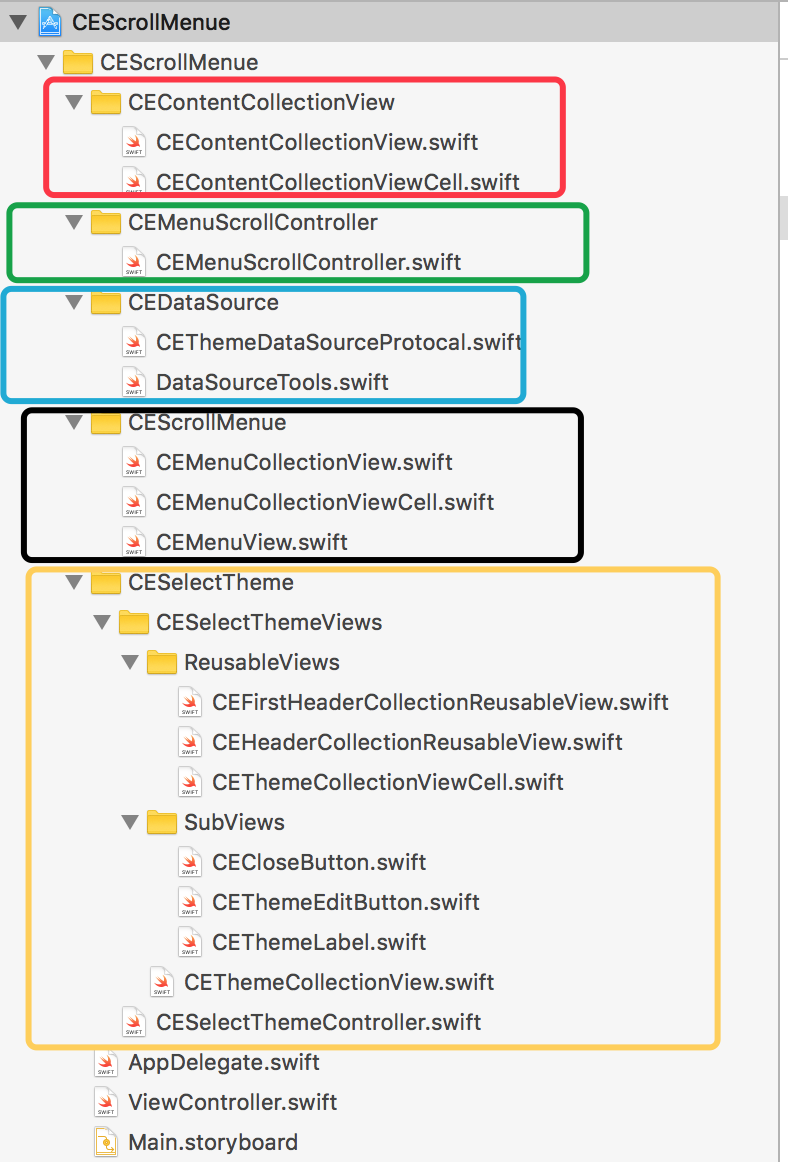Click the Main.storyboard file icon
This screenshot has width=788, height=1162.
point(106,1143)
